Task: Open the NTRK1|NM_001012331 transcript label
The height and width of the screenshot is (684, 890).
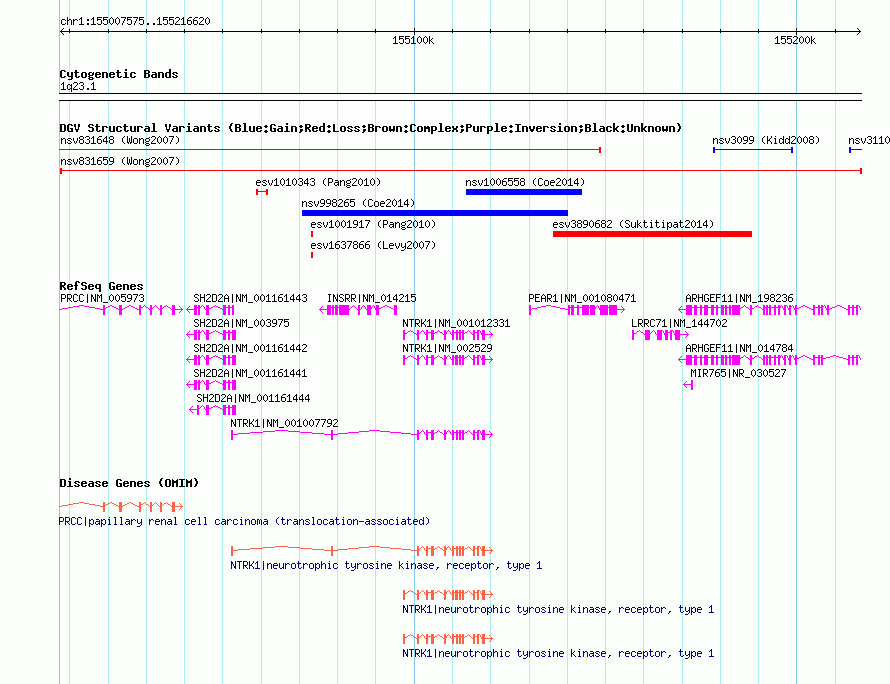Action: click(456, 323)
